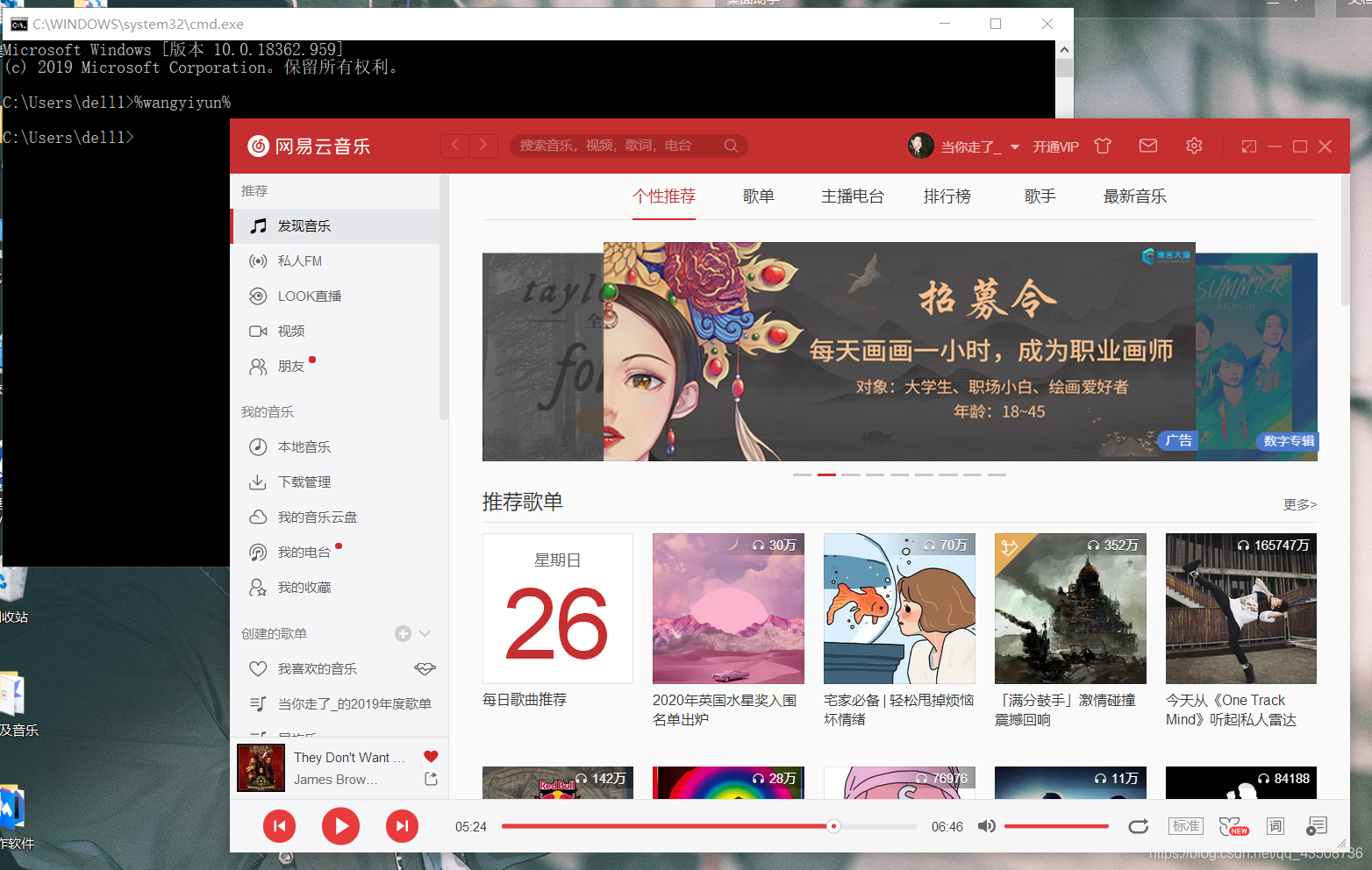Open the 朋友 sidebar entry
This screenshot has height=870, width=1372.
point(334,367)
